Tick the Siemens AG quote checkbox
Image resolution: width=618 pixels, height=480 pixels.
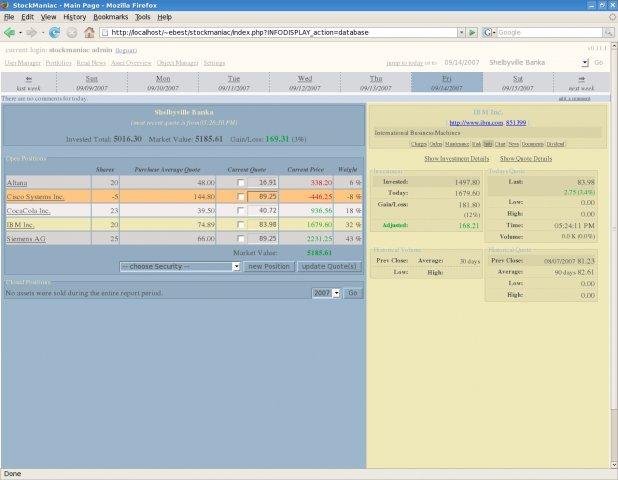pos(240,238)
